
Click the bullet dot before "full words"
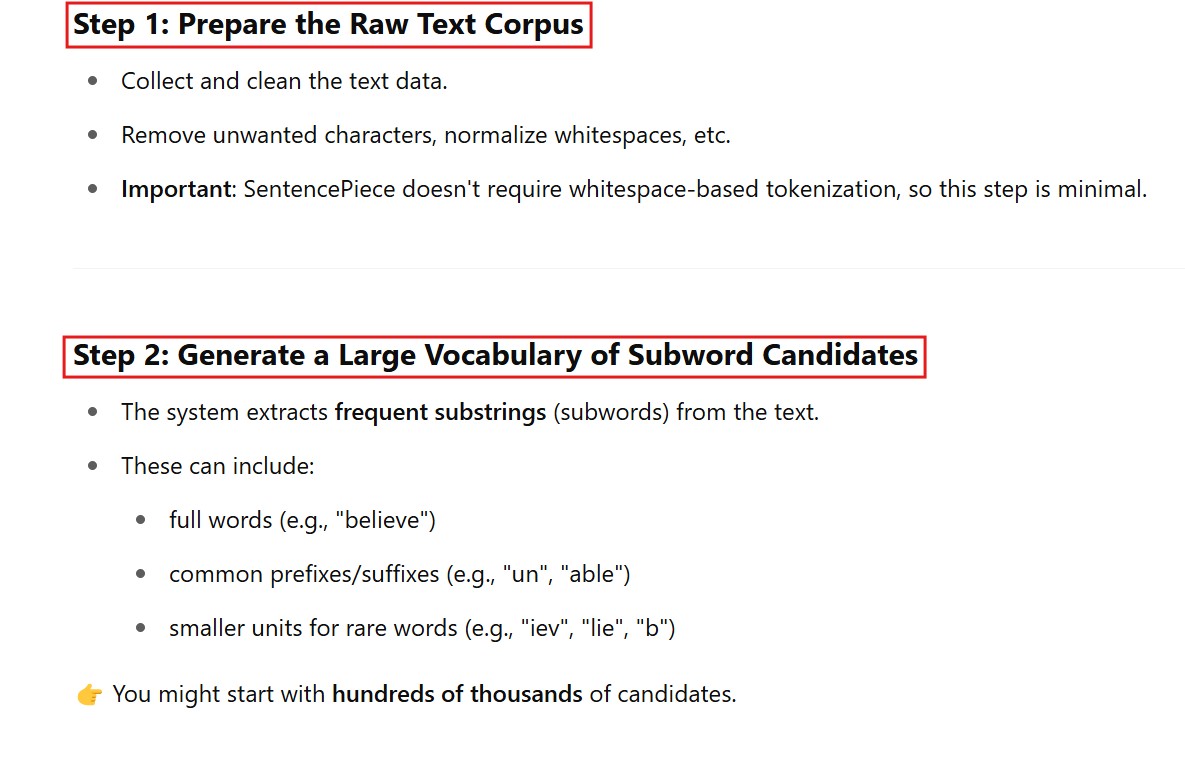point(141,520)
